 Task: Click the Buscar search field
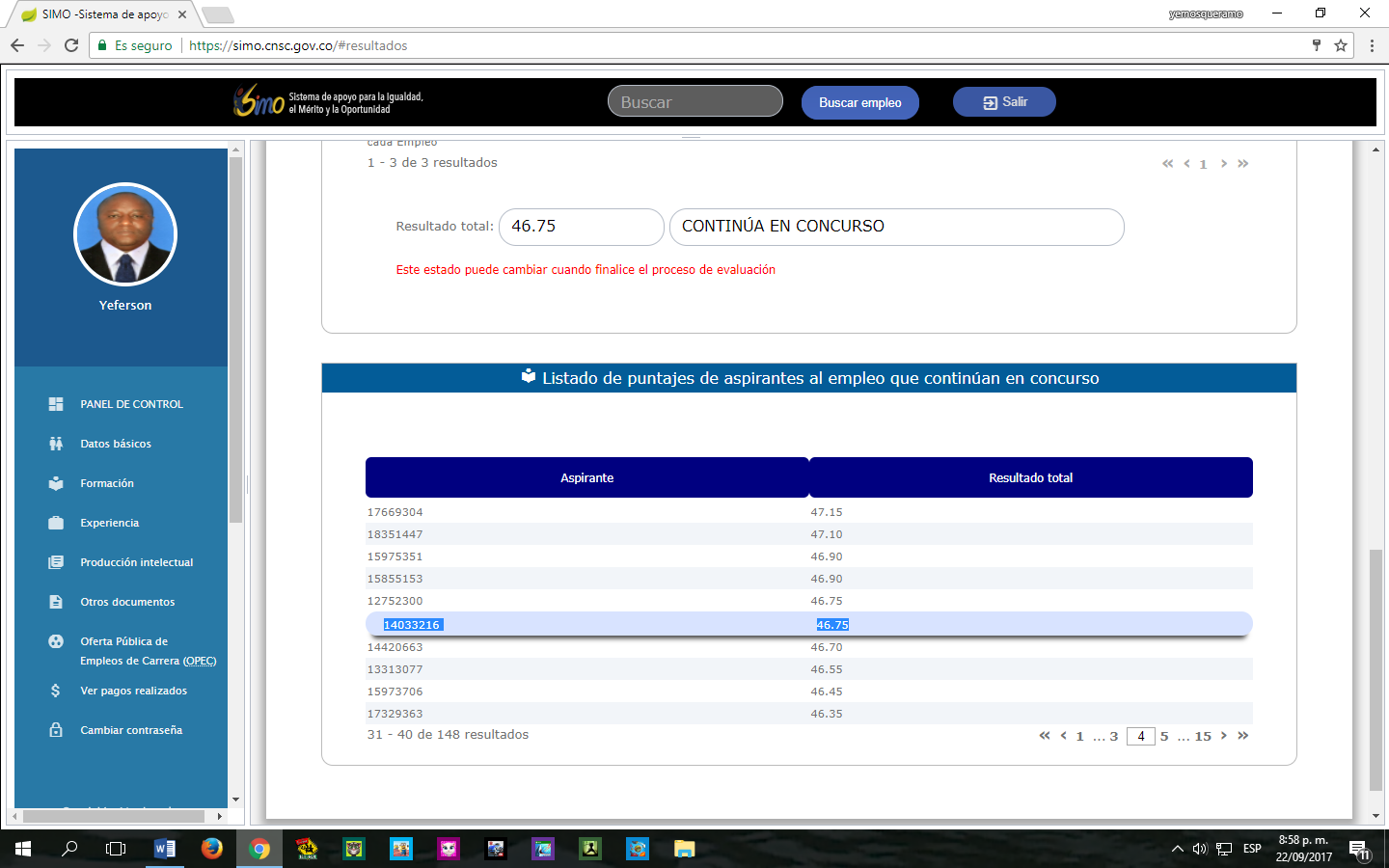coord(694,102)
